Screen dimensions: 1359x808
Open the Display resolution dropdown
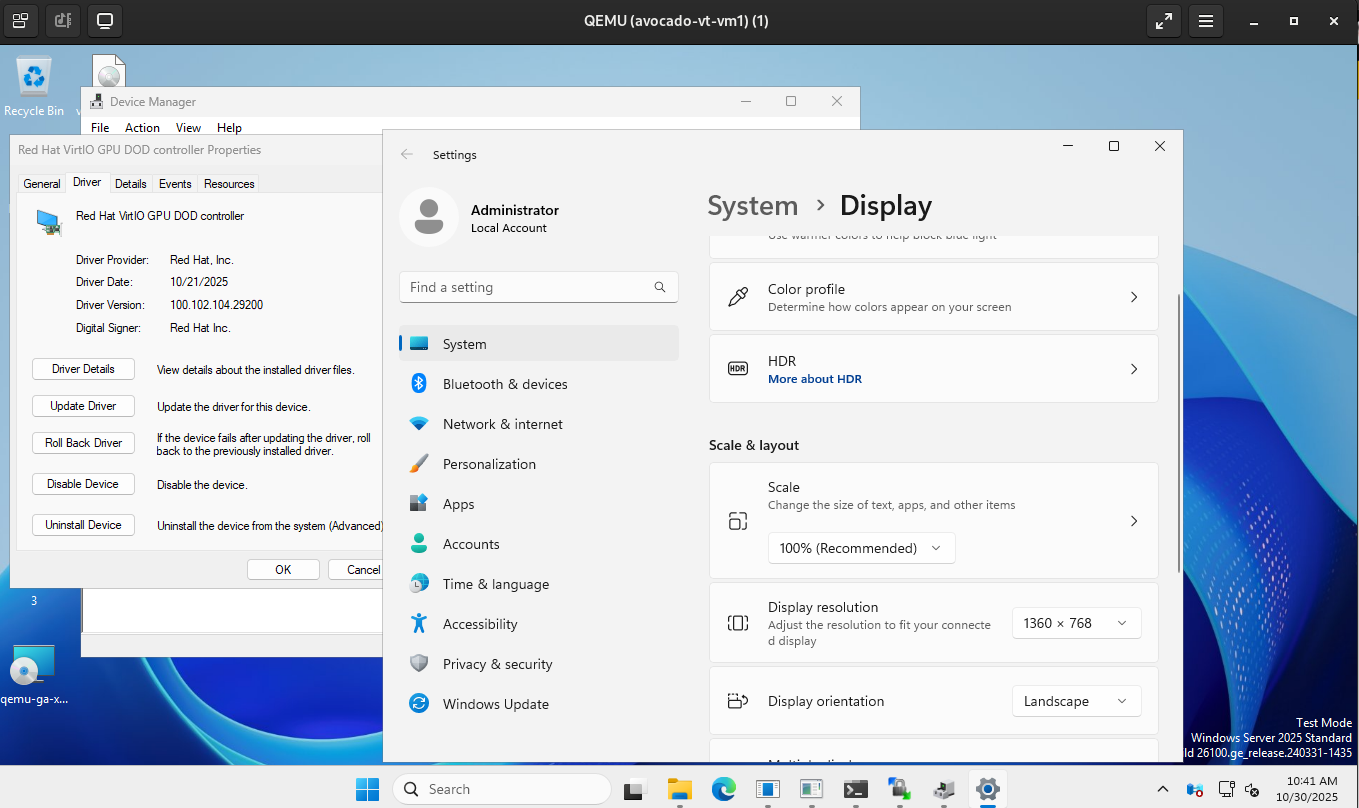click(x=1076, y=623)
